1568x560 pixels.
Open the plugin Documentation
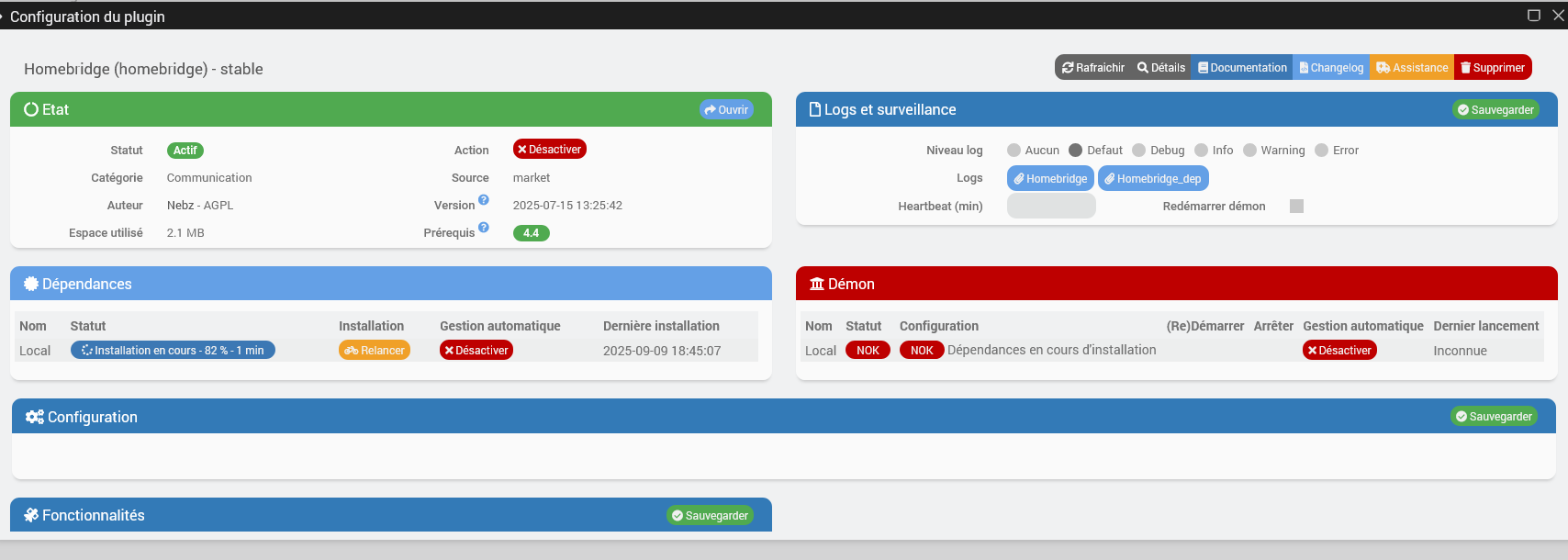1242,68
